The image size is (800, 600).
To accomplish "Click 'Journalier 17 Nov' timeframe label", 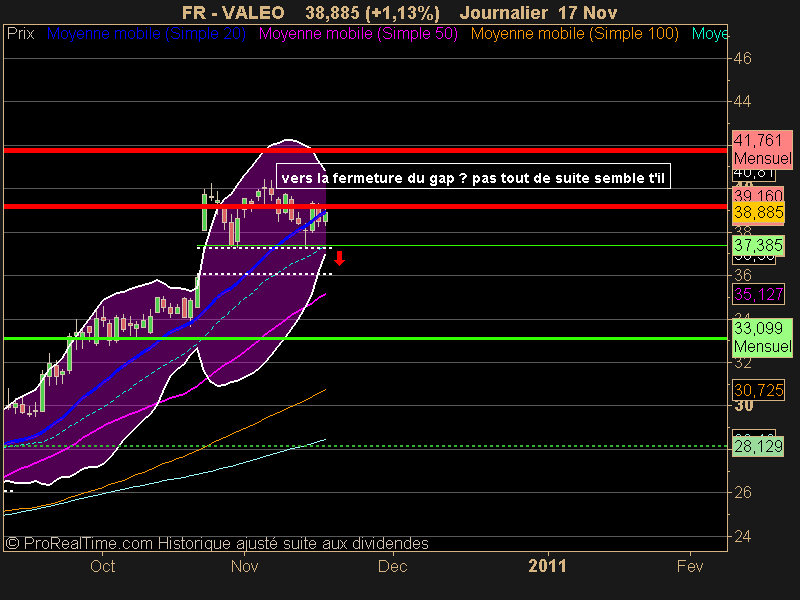I will 538,12.
